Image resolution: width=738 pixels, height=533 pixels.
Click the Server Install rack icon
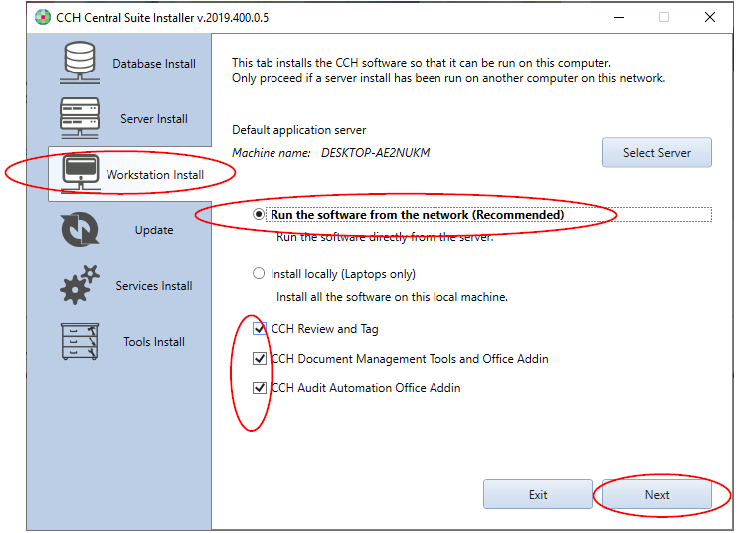80,118
